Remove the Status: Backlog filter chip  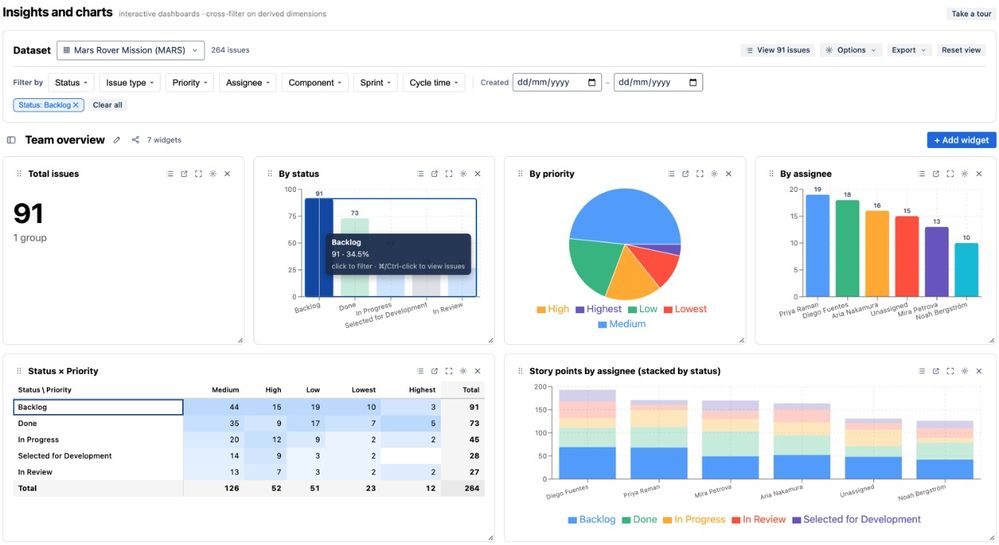pyautogui.click(x=76, y=105)
